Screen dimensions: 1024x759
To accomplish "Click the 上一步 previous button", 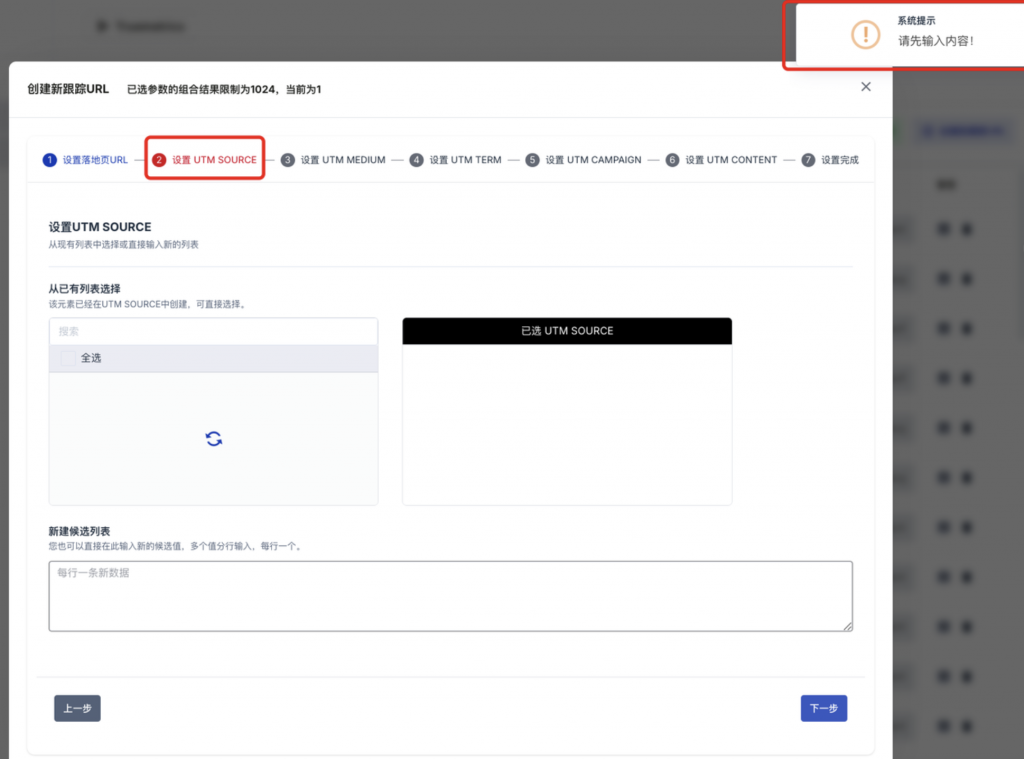I will pos(77,708).
